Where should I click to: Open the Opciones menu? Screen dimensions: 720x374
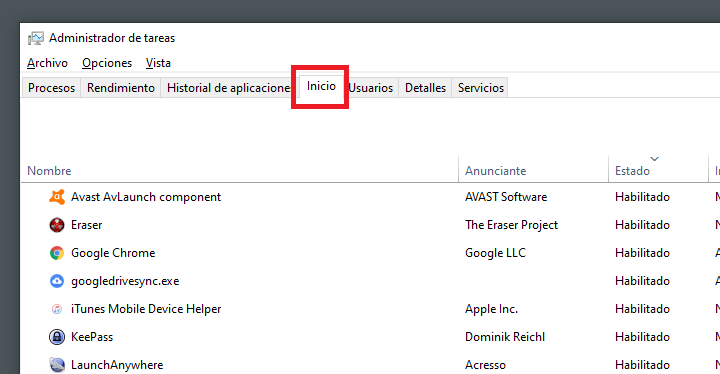(x=107, y=63)
